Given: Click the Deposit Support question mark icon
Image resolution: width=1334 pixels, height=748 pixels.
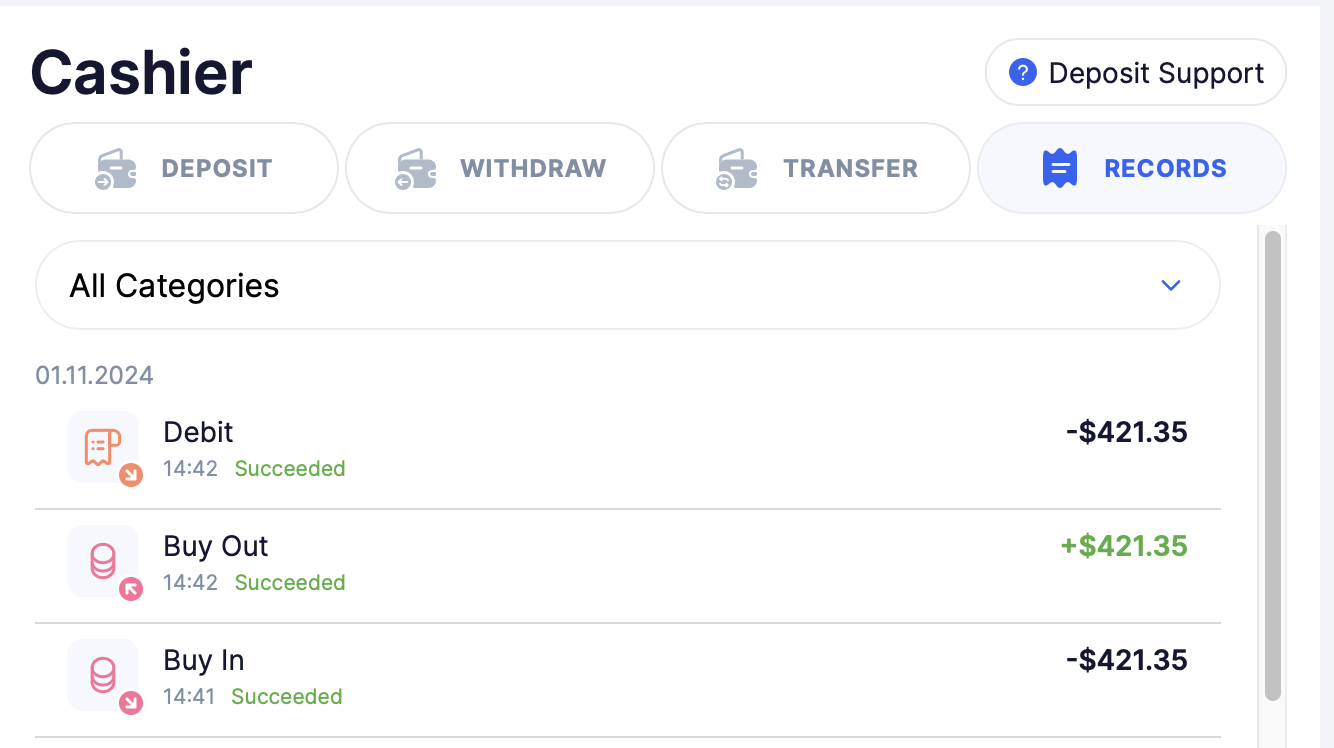Looking at the screenshot, I should 1022,73.
